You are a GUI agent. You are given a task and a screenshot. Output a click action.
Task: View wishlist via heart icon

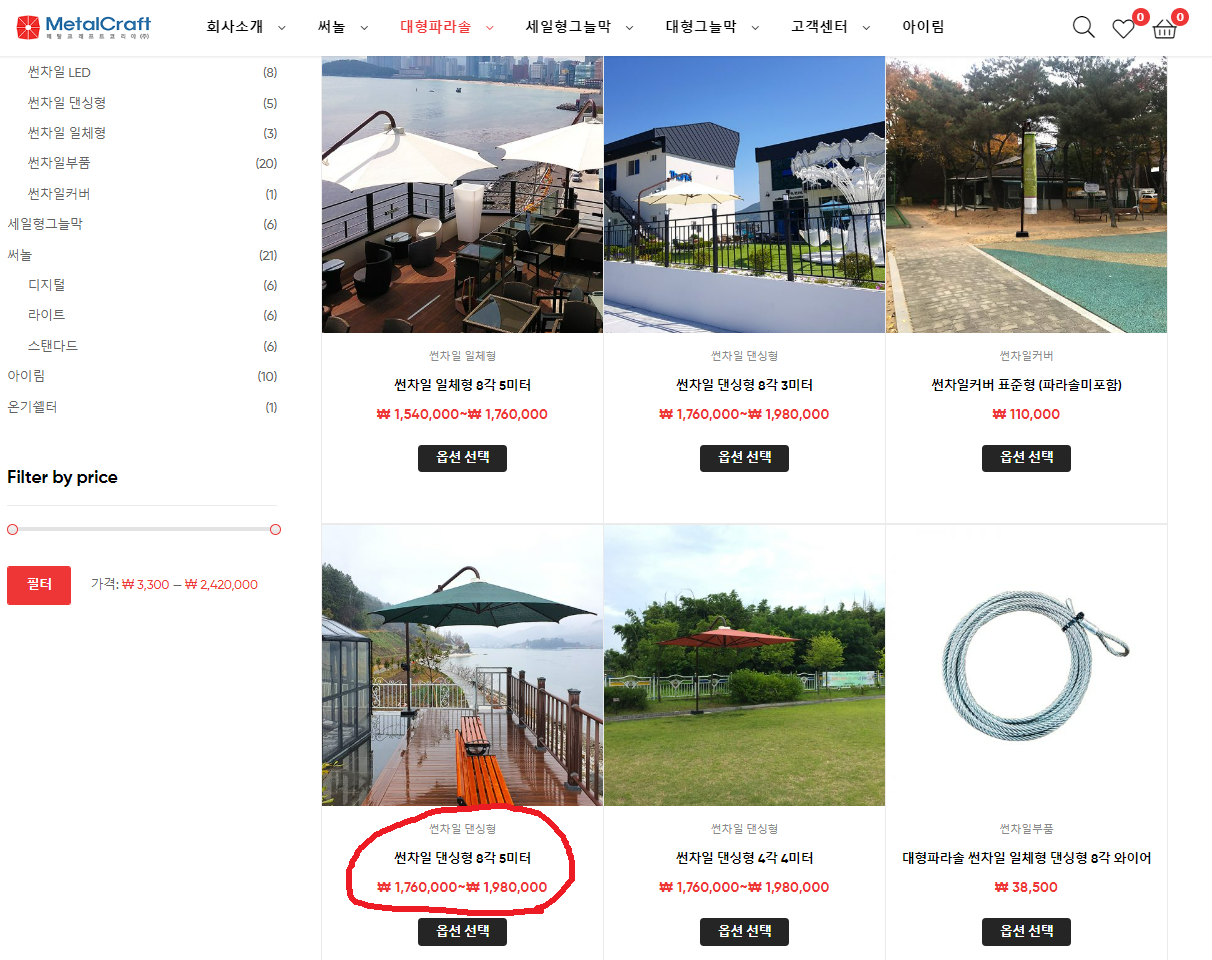click(1124, 28)
